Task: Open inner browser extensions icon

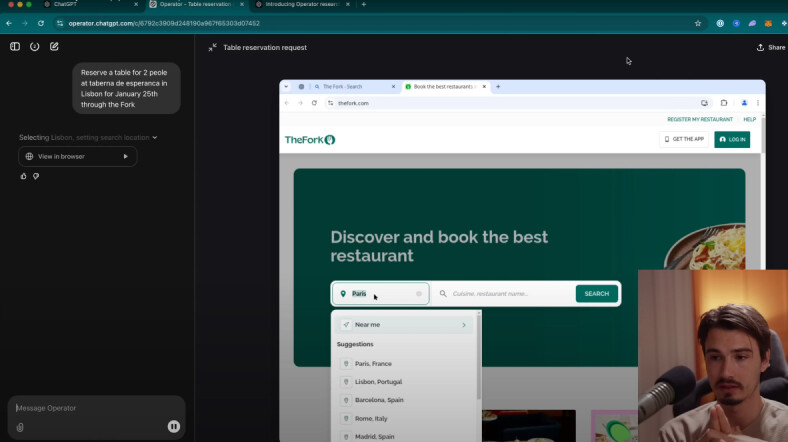Action: [x=724, y=103]
